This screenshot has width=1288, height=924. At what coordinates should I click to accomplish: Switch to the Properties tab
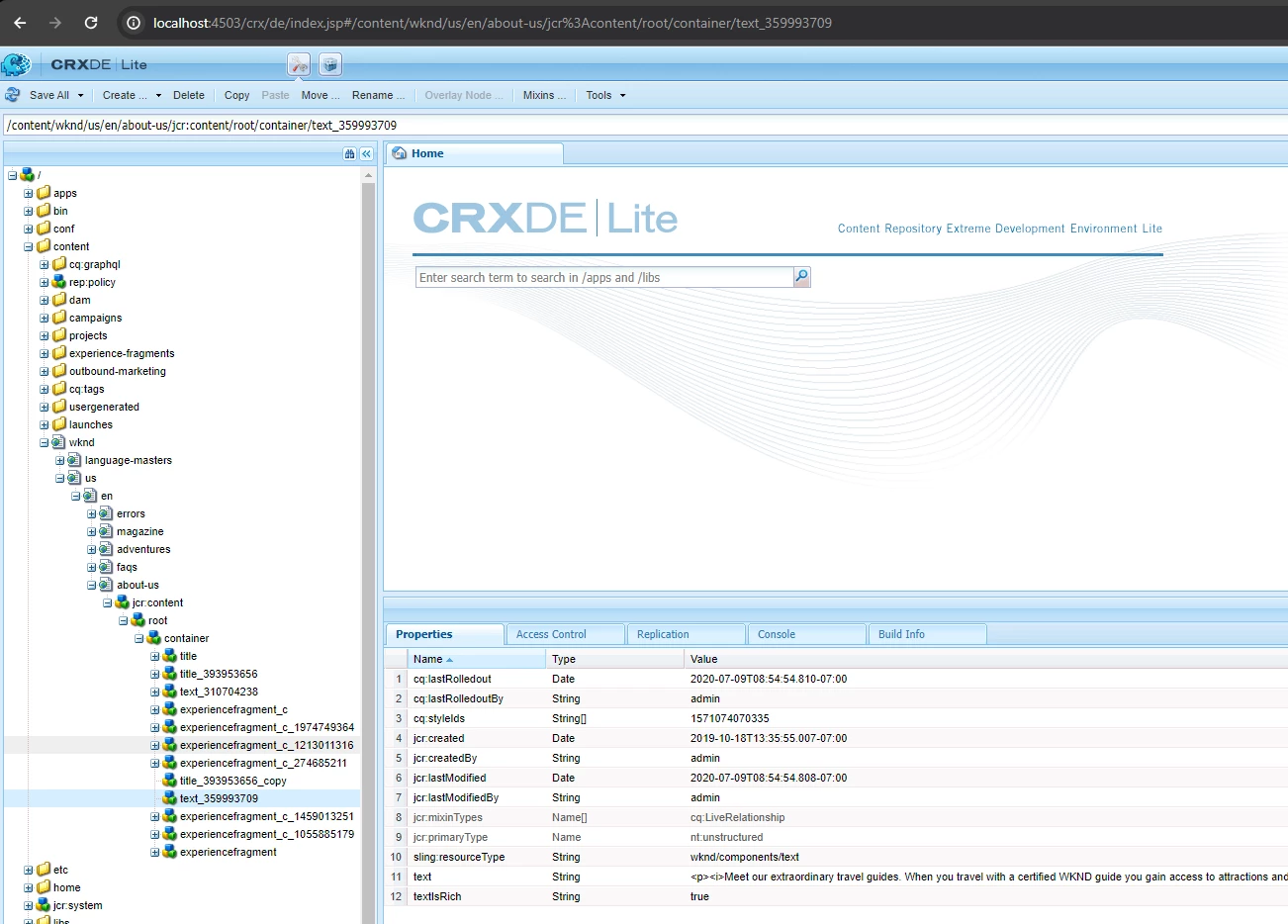pyautogui.click(x=444, y=634)
